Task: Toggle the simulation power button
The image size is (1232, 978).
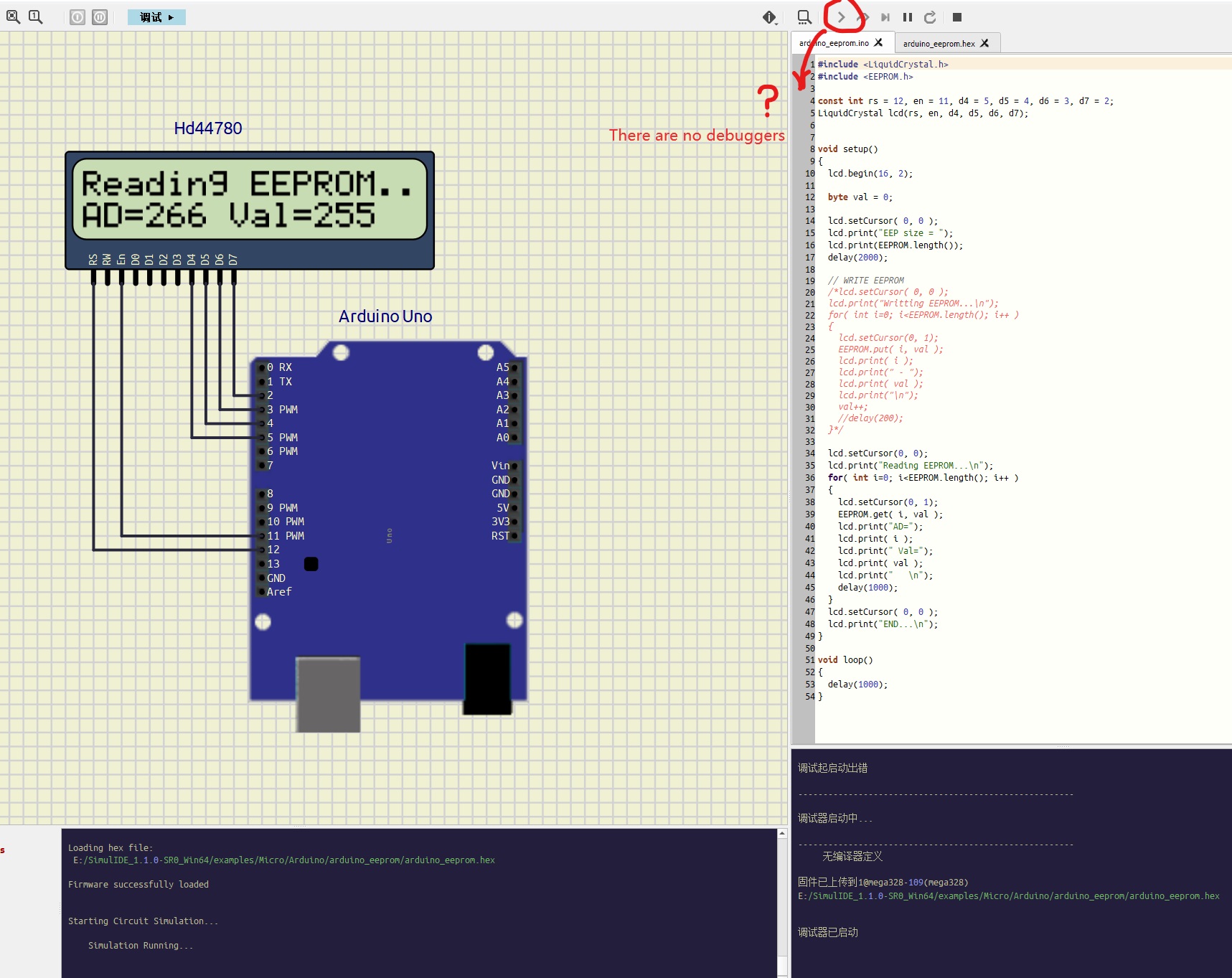Action: click(x=77, y=17)
